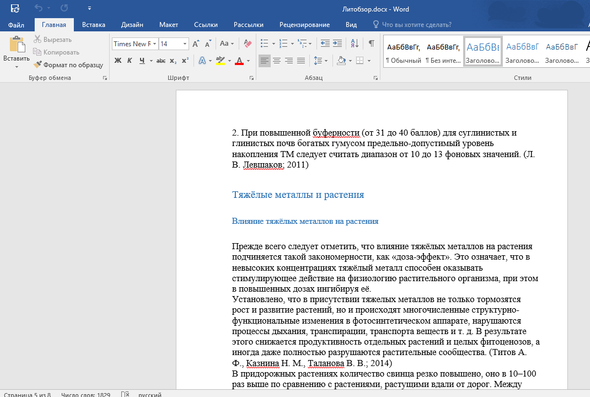The image size is (590, 397).
Task: Click Вырезать to cut selection
Action: tap(53, 40)
